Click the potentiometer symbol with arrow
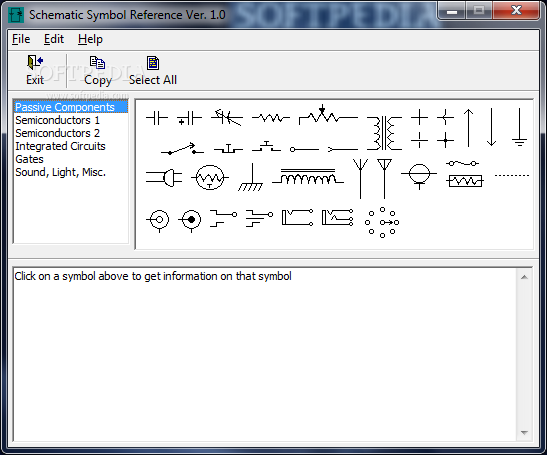This screenshot has height=455, width=547. [x=328, y=114]
